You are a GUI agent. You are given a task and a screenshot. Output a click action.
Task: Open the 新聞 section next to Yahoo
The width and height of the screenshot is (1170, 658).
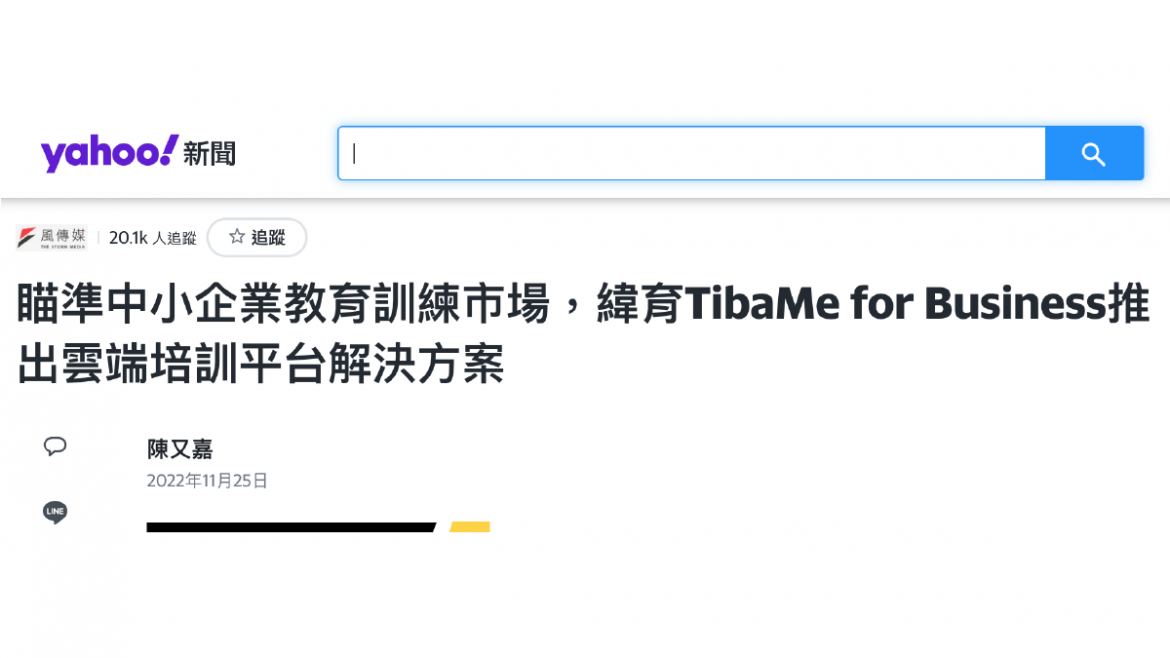(x=210, y=154)
